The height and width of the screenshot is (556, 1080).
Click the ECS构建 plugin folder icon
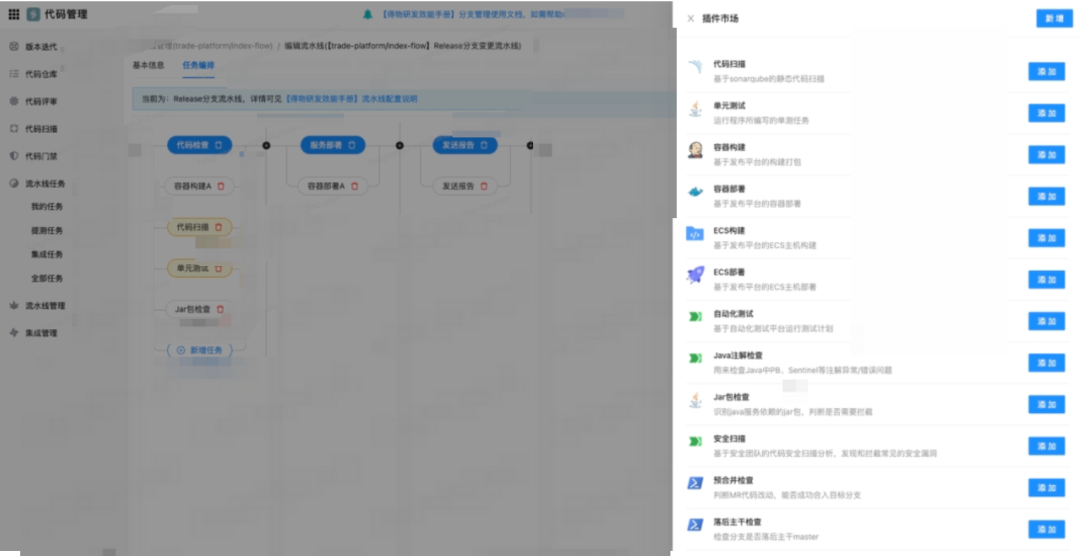[695, 234]
